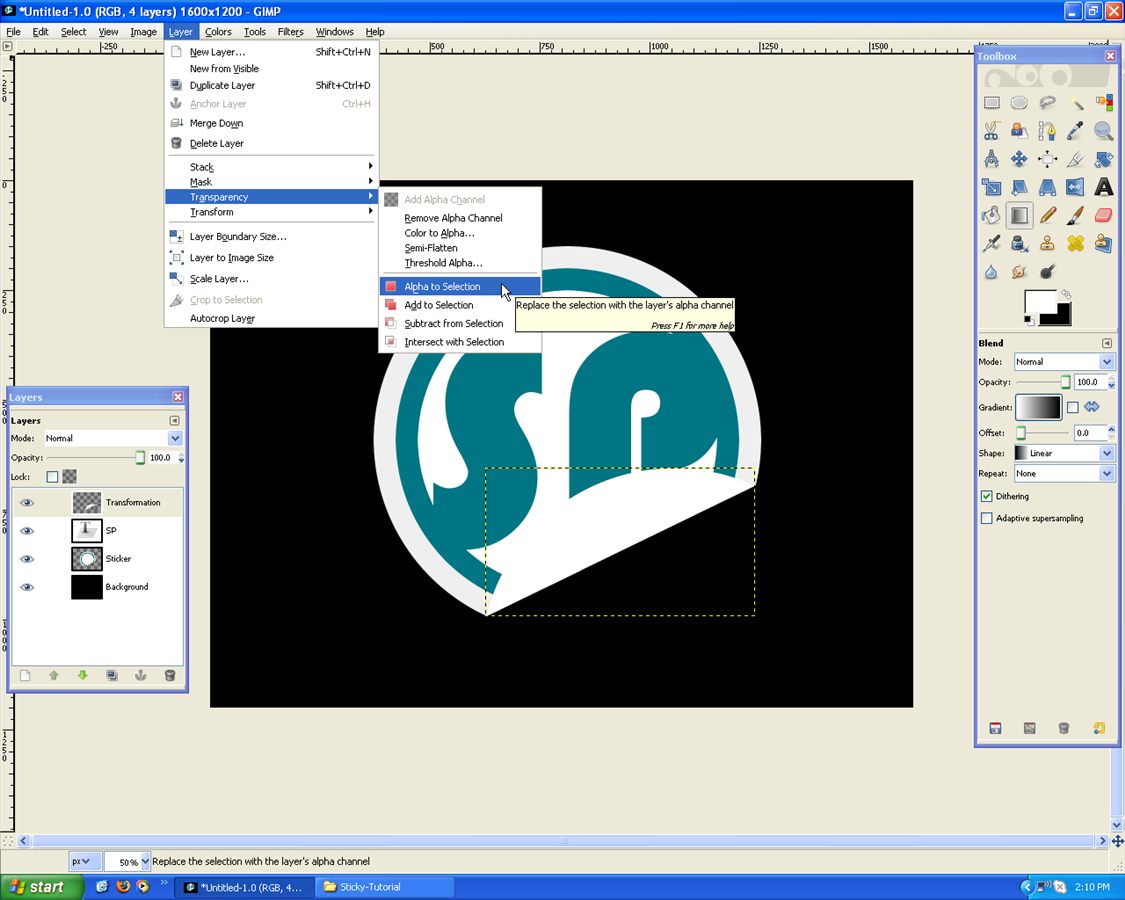Select the Rectangle Select tool
The image size is (1125, 900).
pos(992,103)
